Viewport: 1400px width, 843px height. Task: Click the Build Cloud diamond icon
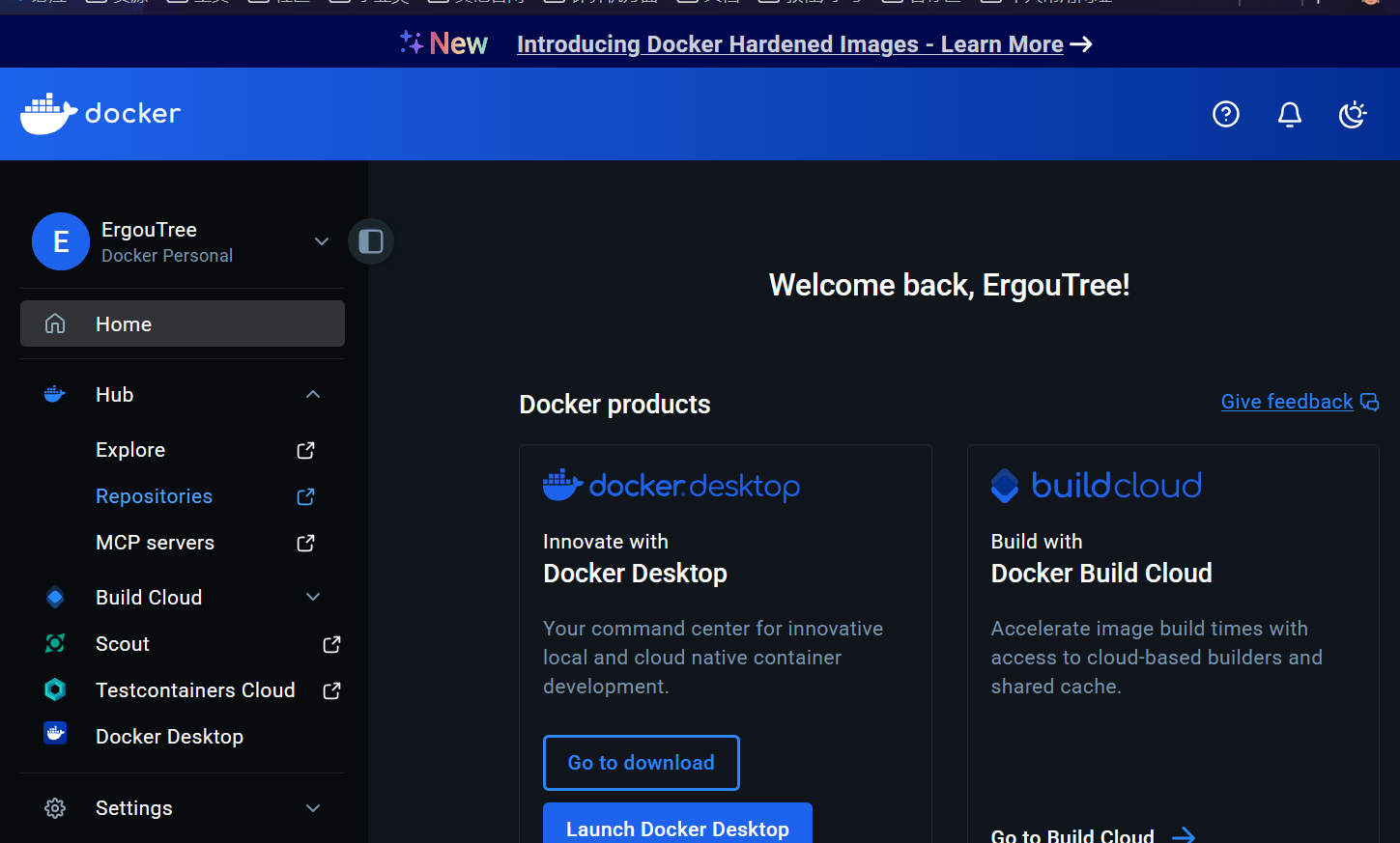click(x=55, y=597)
